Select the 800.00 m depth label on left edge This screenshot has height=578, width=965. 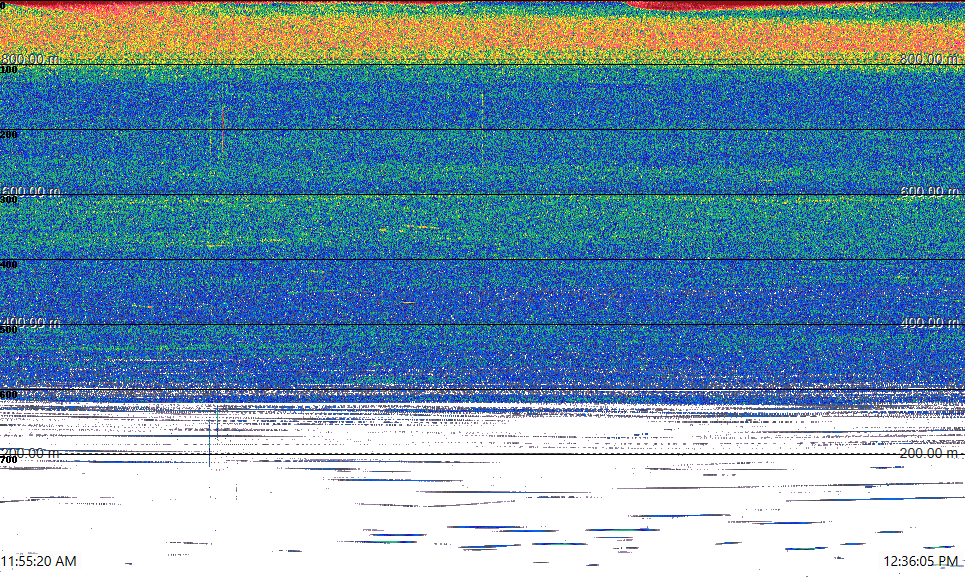(30, 59)
